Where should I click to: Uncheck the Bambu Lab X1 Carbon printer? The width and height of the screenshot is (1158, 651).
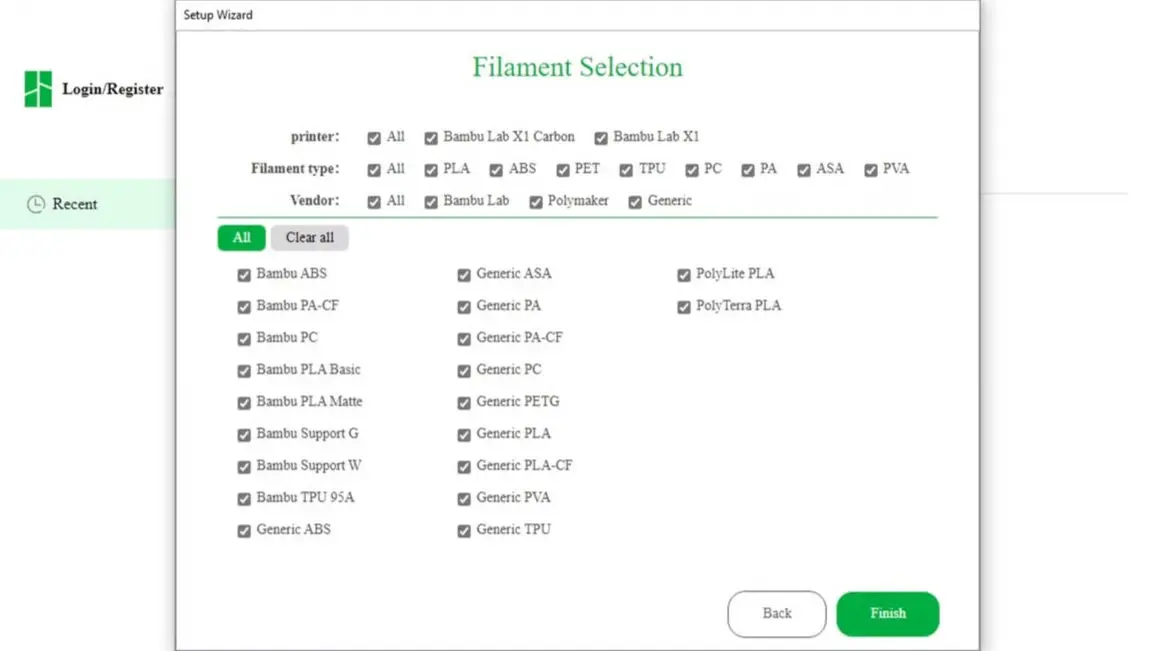[x=431, y=137]
